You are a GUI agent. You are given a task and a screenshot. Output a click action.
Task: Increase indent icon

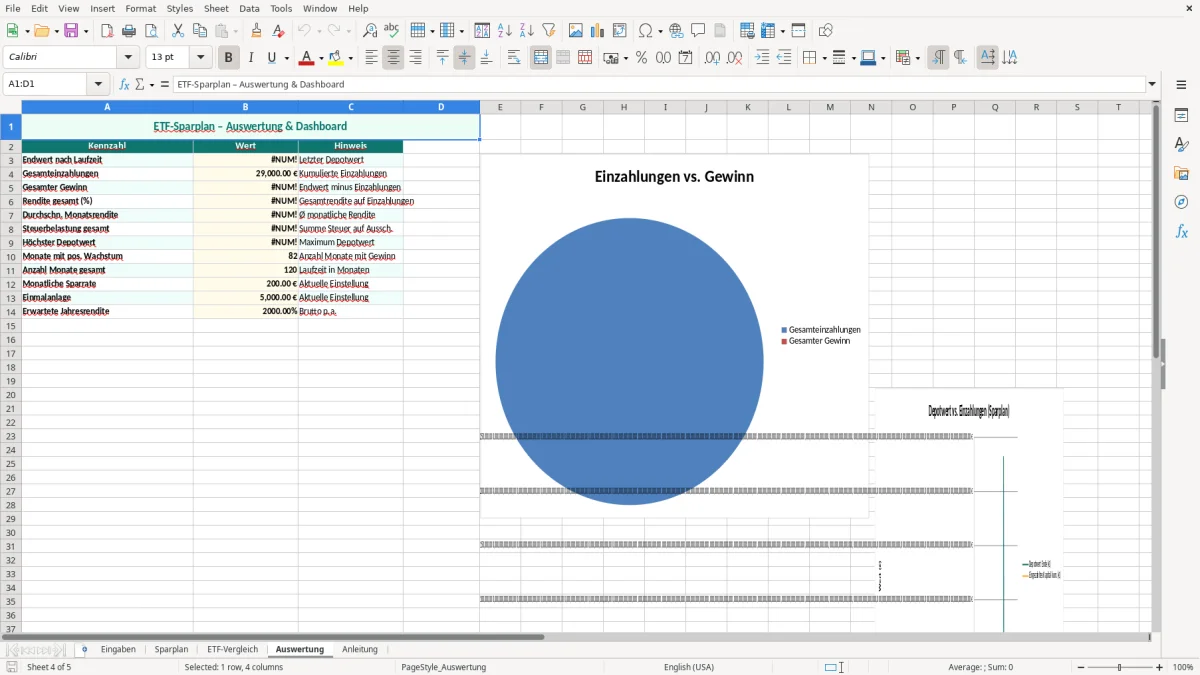click(762, 58)
